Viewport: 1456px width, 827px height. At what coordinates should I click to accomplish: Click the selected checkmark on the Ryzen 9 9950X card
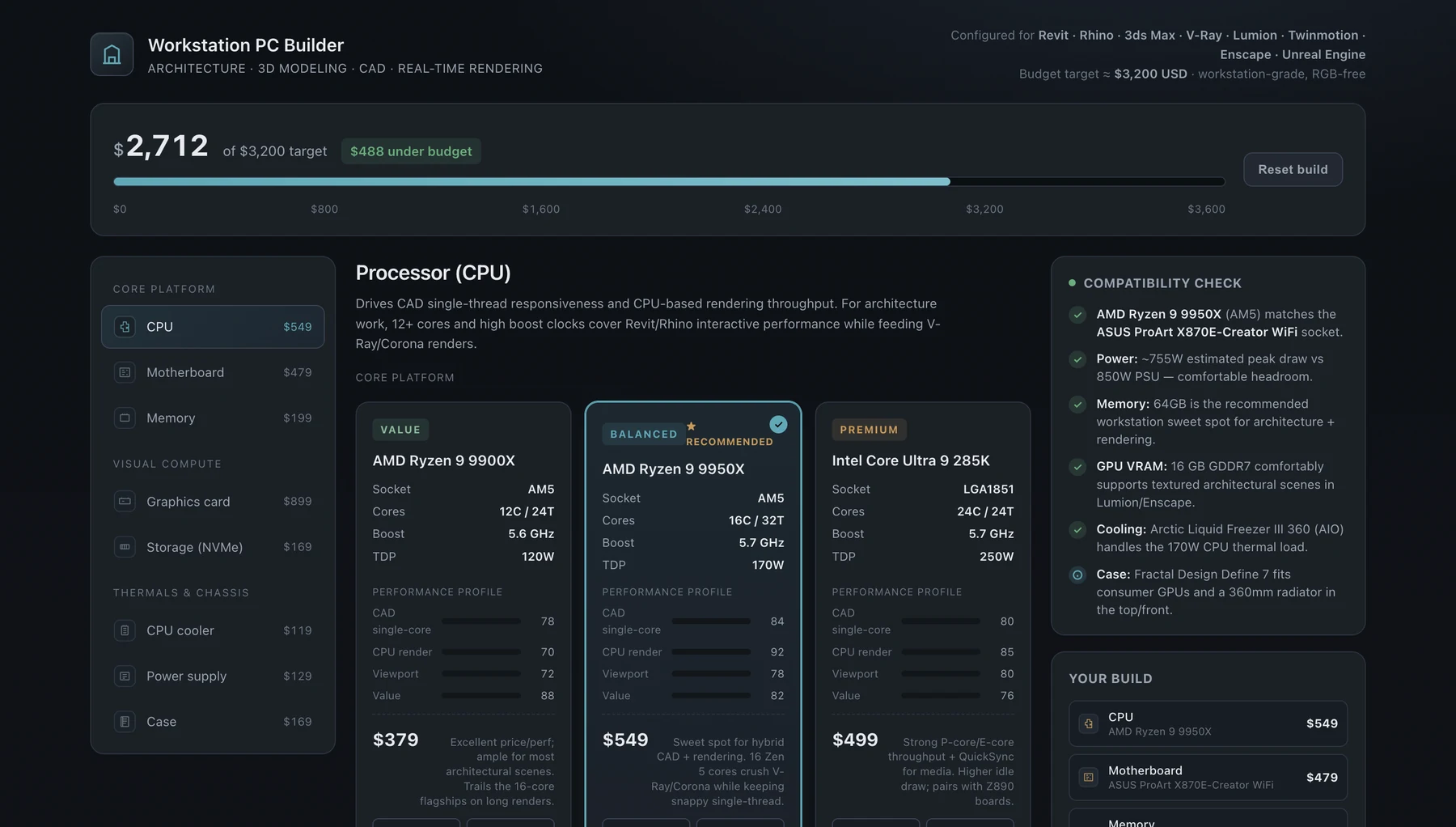(778, 424)
